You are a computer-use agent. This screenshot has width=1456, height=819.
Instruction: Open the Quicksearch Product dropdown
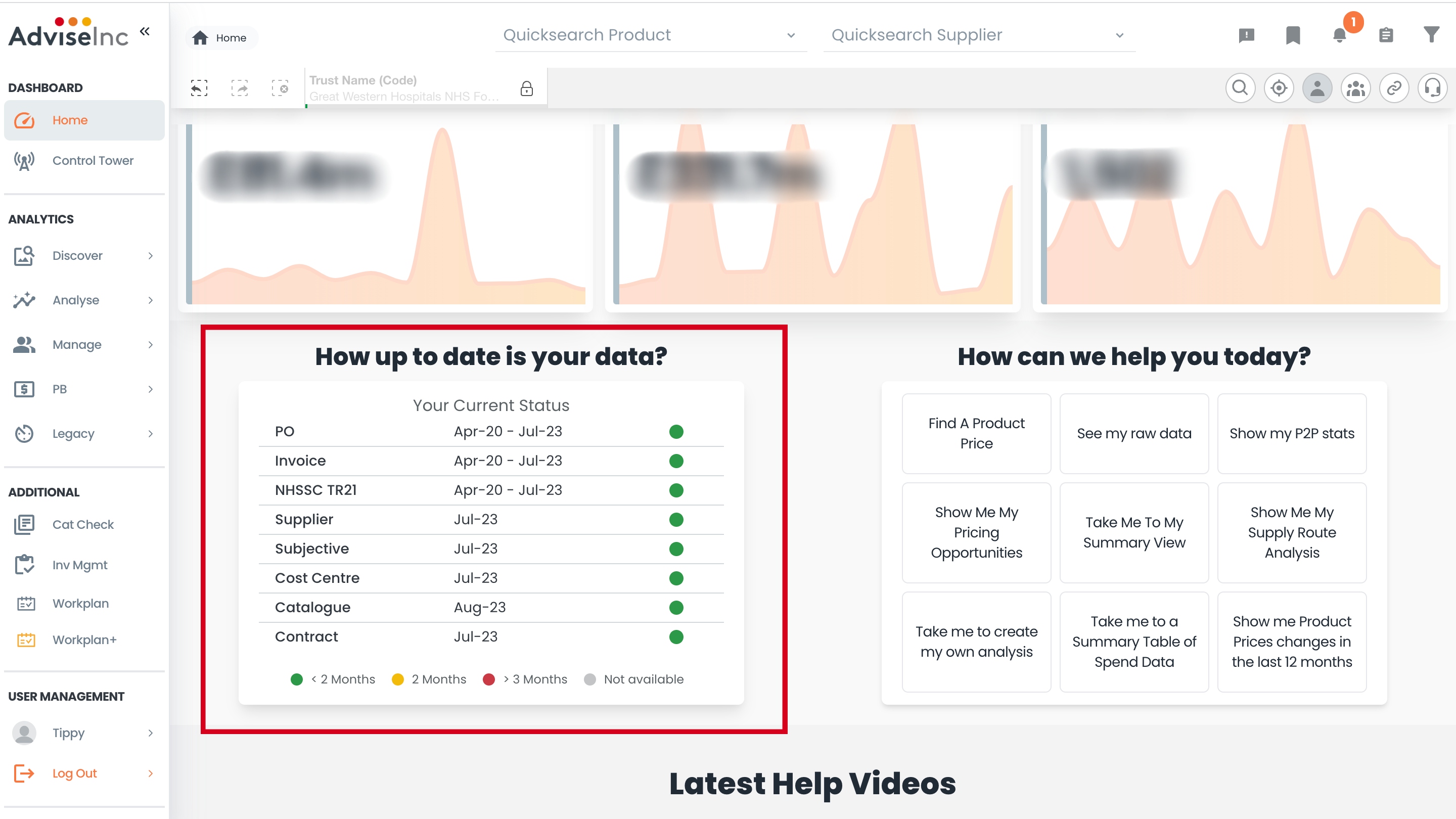click(x=650, y=35)
